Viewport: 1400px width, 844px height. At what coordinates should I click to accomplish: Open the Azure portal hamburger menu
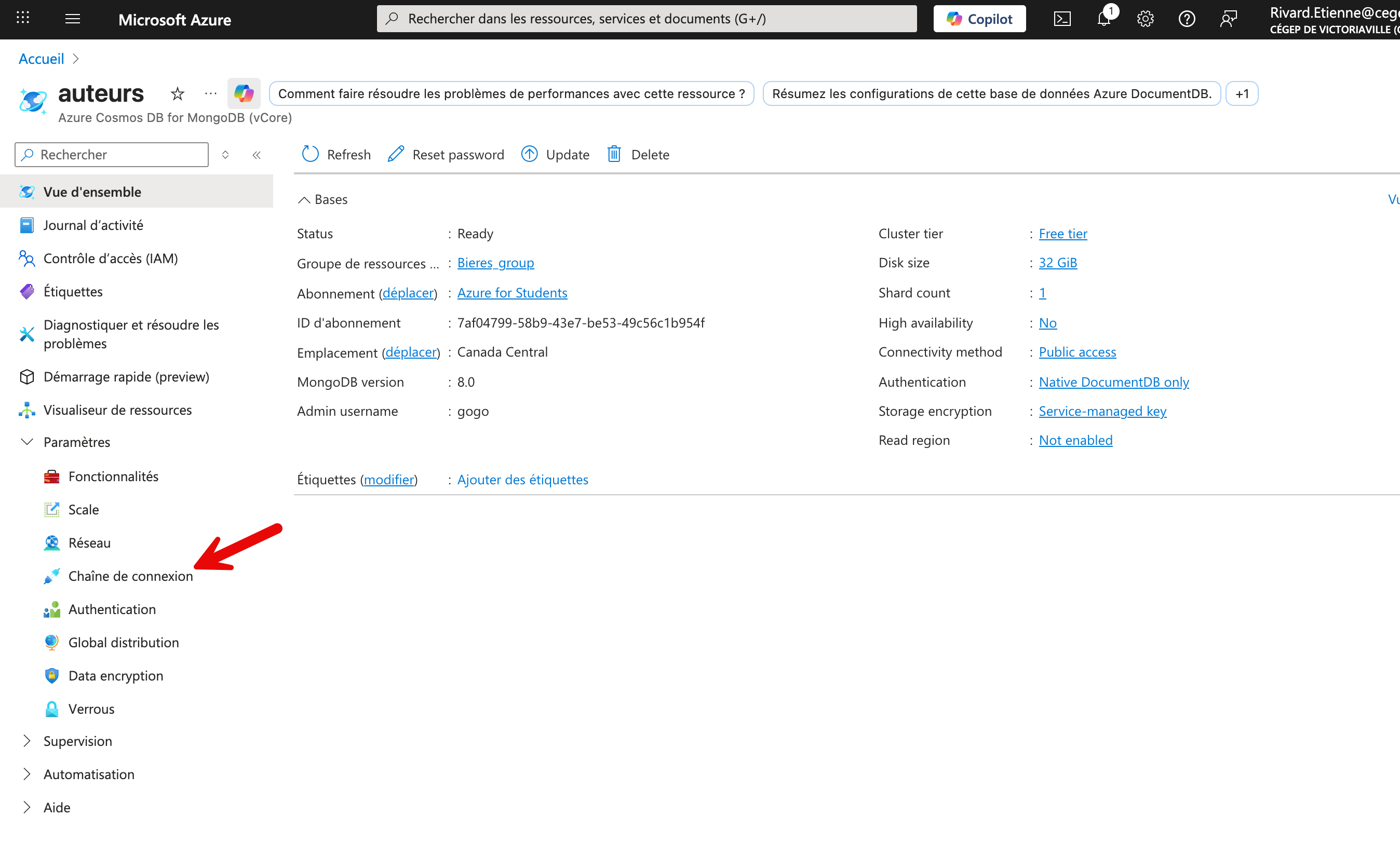pyautogui.click(x=72, y=18)
